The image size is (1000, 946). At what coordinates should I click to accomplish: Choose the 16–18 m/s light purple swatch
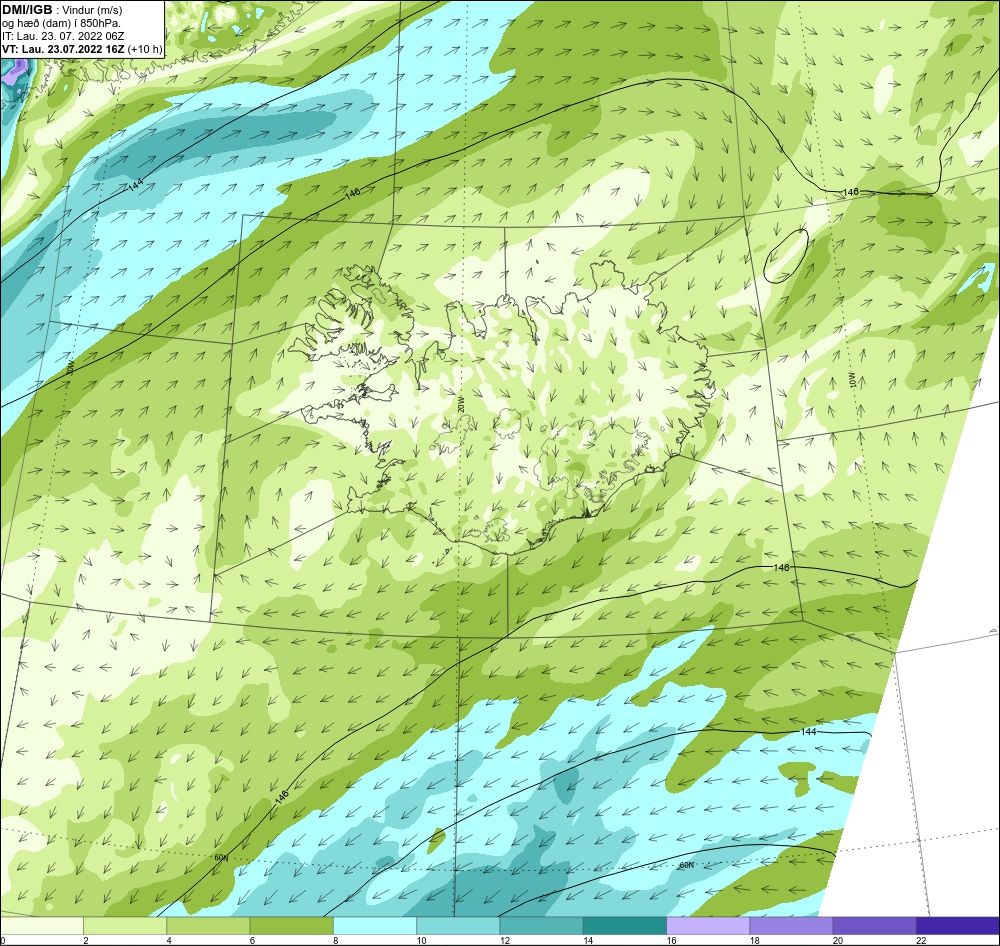pos(708,926)
